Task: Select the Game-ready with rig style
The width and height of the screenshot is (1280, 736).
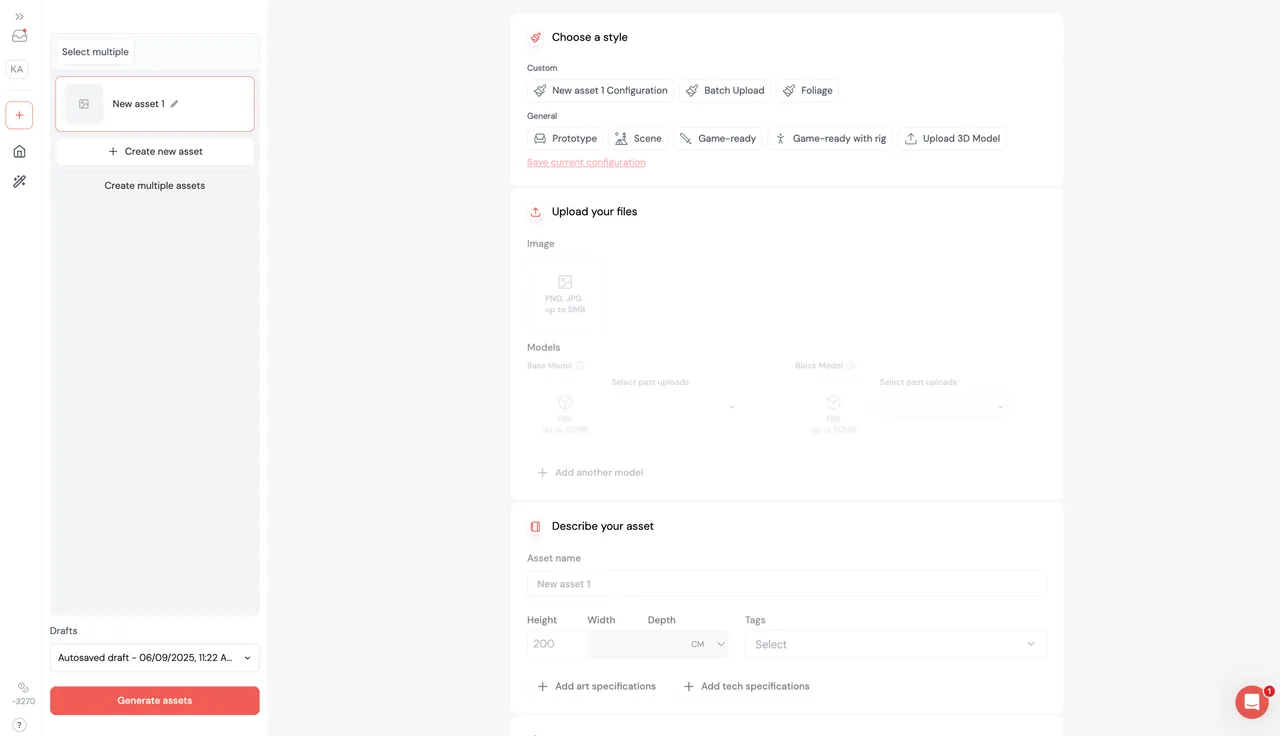Action: 830,139
